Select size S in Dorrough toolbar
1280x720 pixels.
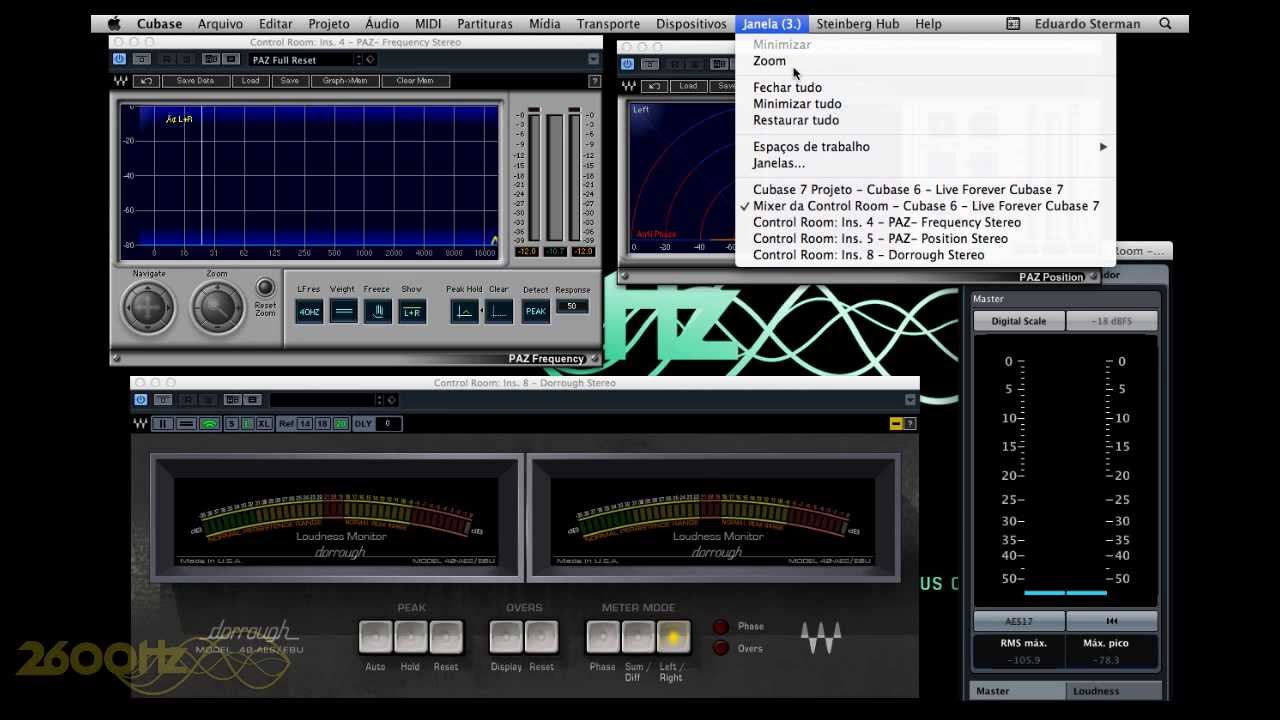point(232,424)
